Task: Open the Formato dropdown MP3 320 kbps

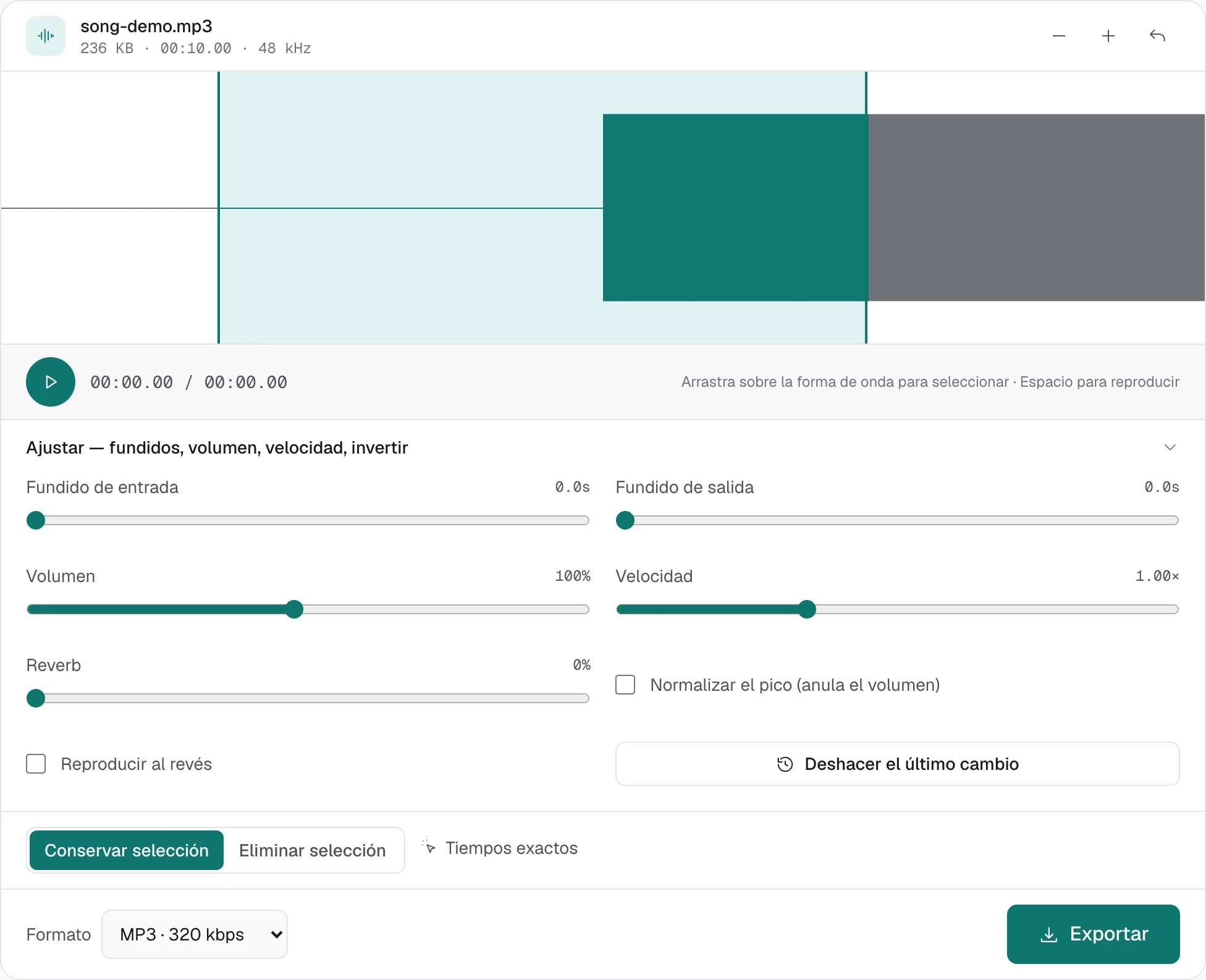Action: click(195, 934)
